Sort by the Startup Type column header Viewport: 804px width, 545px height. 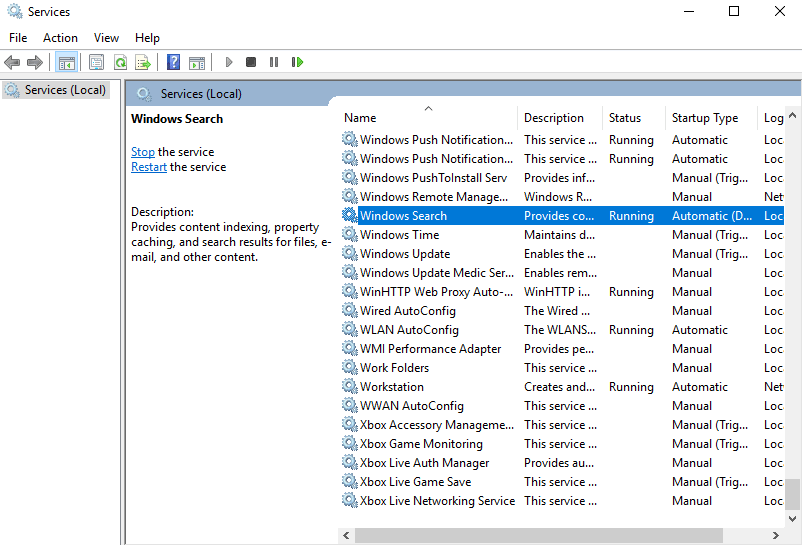[711, 117]
